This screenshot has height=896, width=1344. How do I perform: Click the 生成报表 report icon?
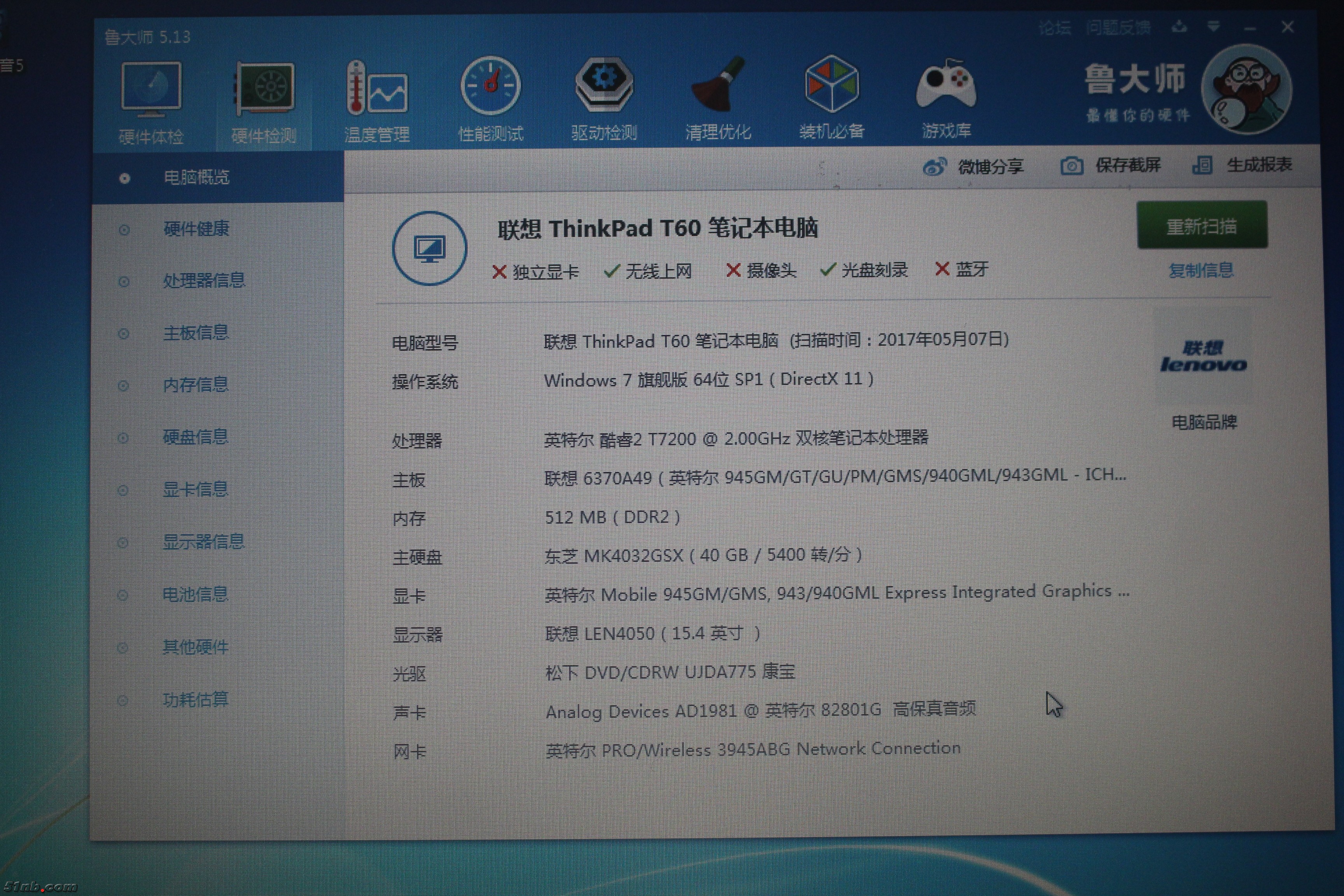(1202, 165)
